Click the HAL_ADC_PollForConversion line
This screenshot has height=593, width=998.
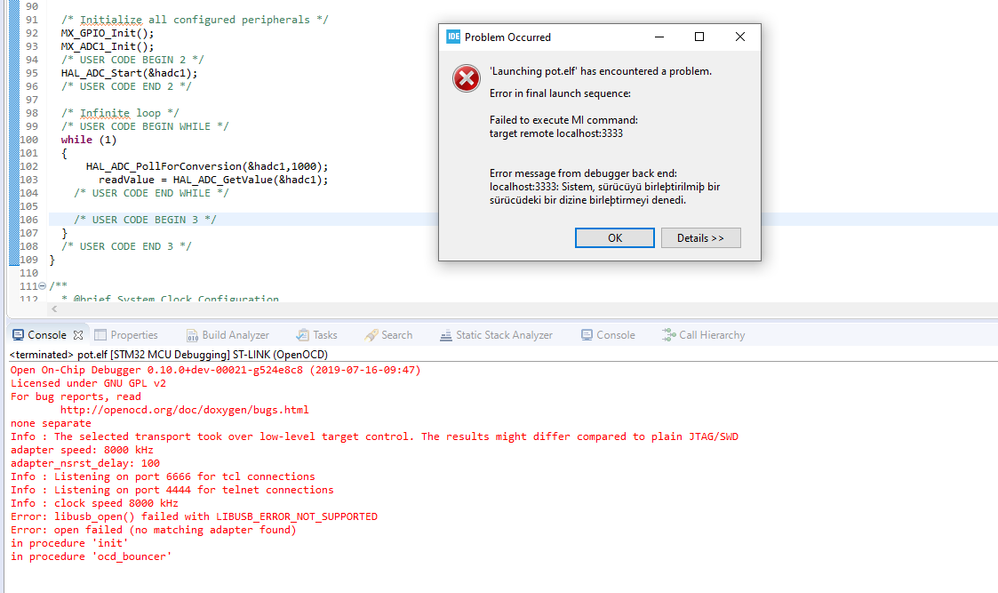coord(207,166)
